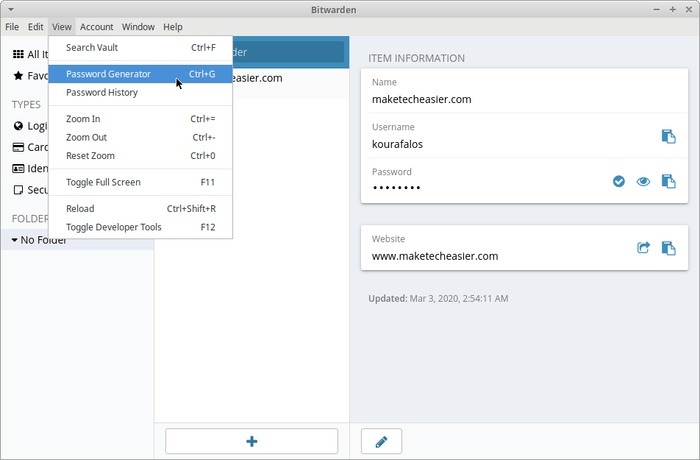
Task: Open the Account menu
Action: coord(96,27)
